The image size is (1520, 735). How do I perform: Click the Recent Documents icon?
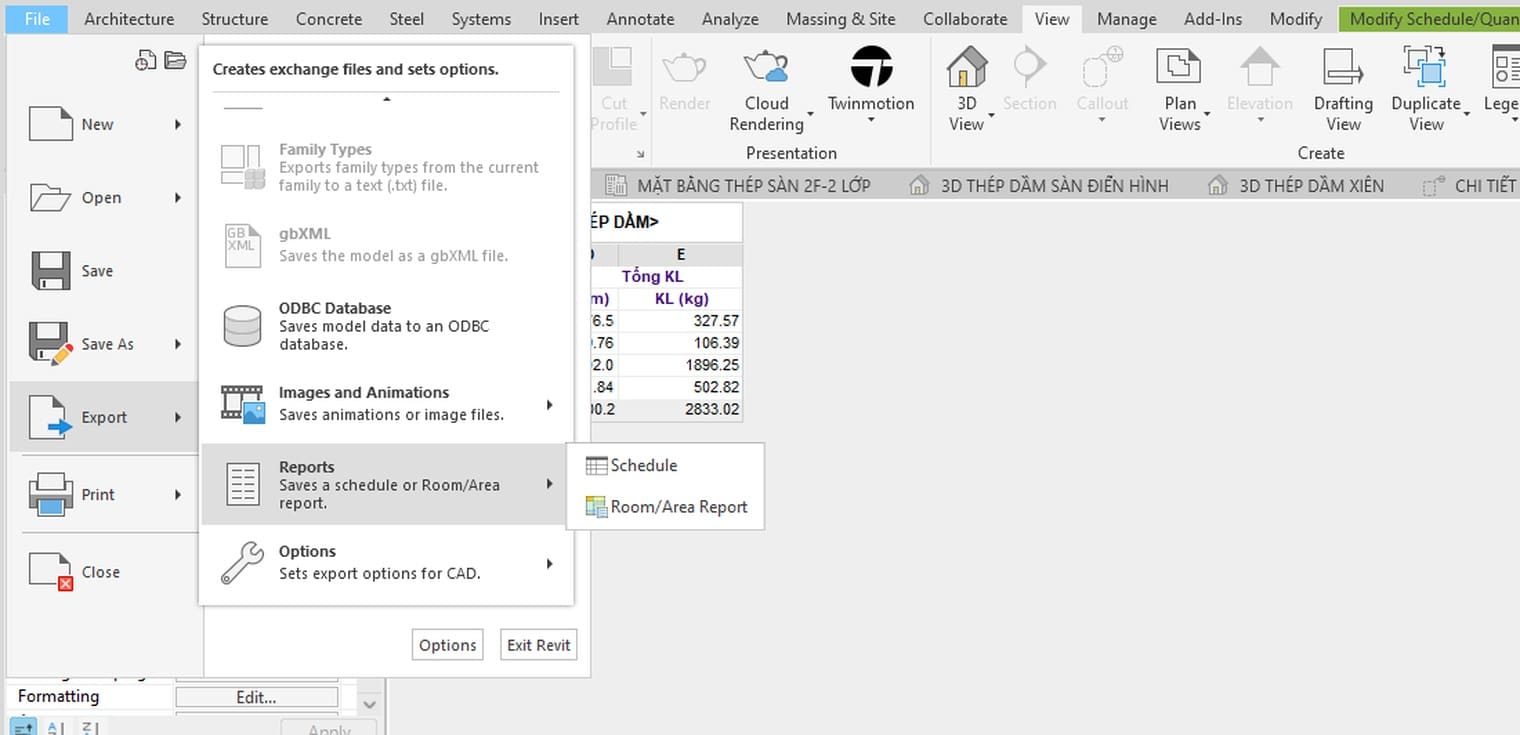146,61
